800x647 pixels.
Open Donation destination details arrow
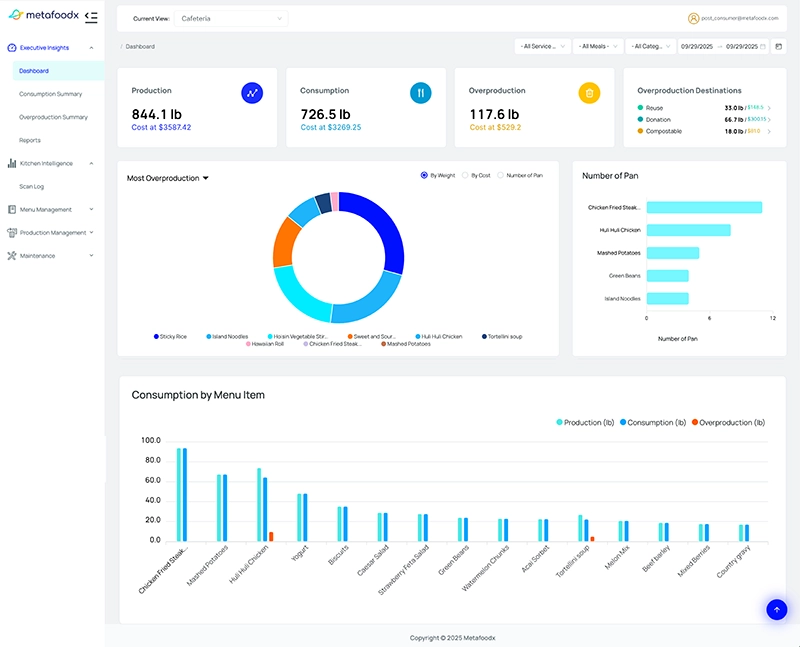[769, 119]
